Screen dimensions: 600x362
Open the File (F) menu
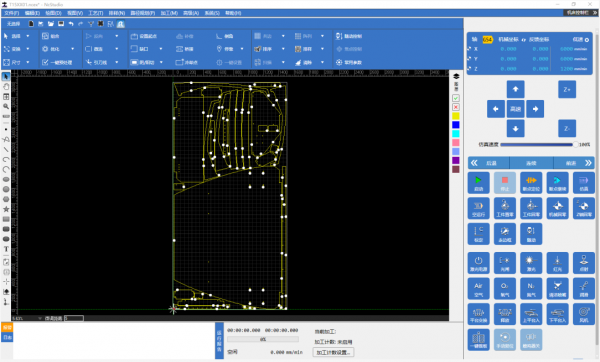11,13
